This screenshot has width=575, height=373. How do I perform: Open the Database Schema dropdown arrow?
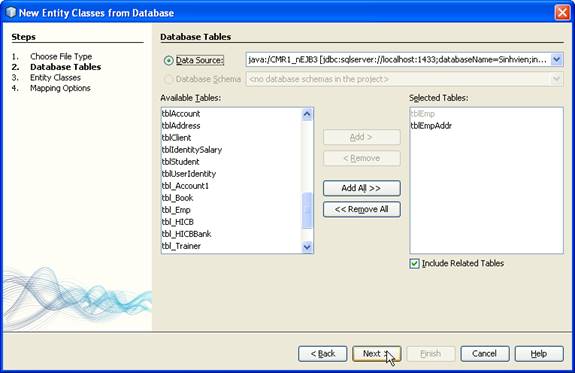click(557, 79)
